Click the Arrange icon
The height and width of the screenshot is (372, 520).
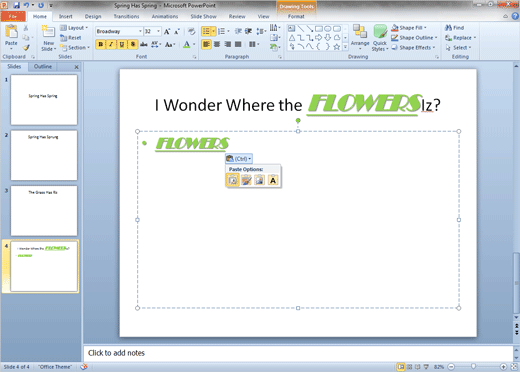[360, 37]
